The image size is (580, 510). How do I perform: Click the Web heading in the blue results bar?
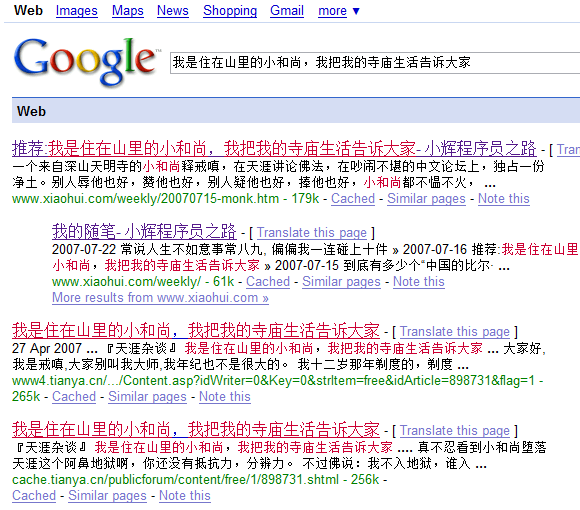[x=31, y=111]
